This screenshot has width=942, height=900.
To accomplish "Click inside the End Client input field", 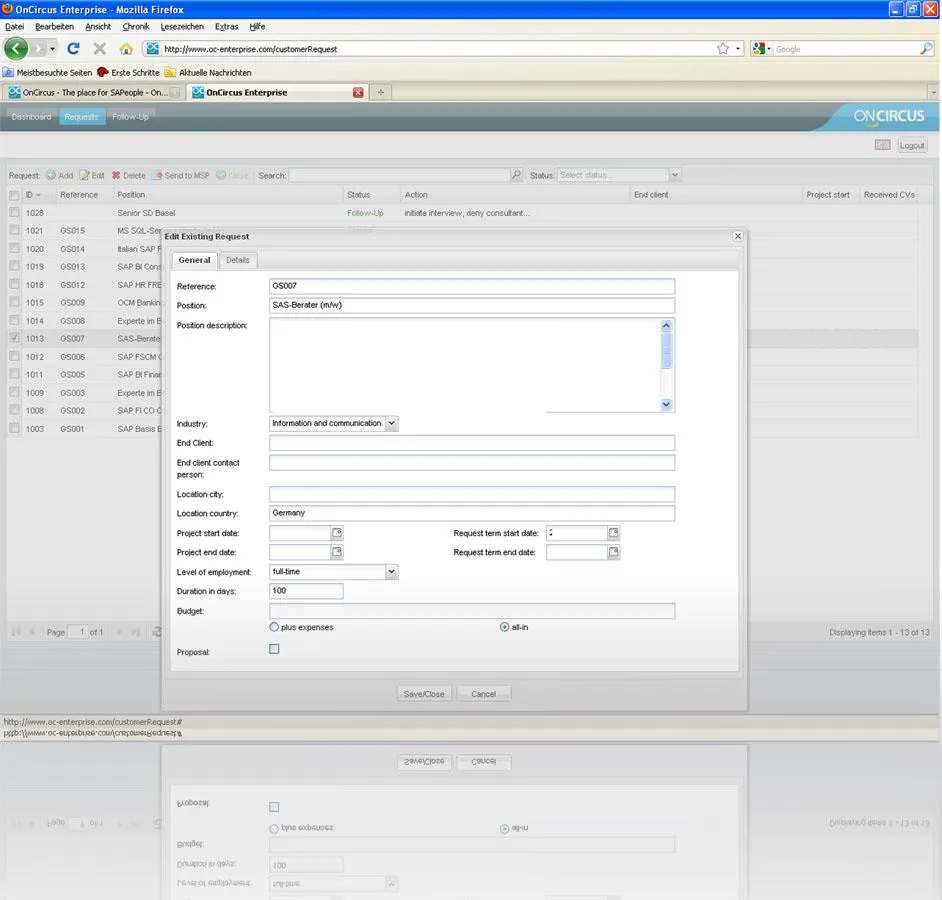I will 471,442.
